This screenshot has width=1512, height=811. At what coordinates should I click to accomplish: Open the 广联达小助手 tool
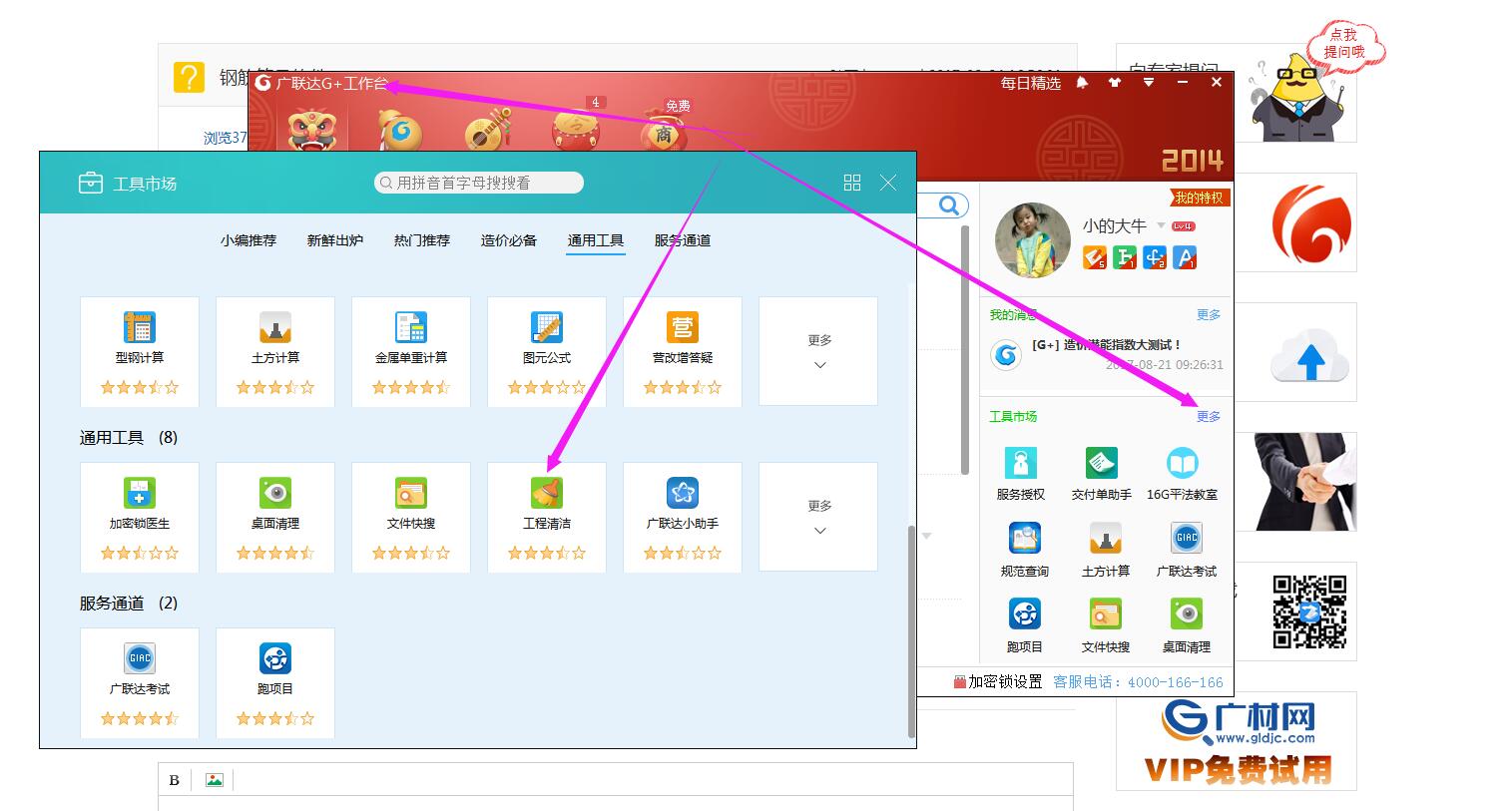pyautogui.click(x=683, y=517)
